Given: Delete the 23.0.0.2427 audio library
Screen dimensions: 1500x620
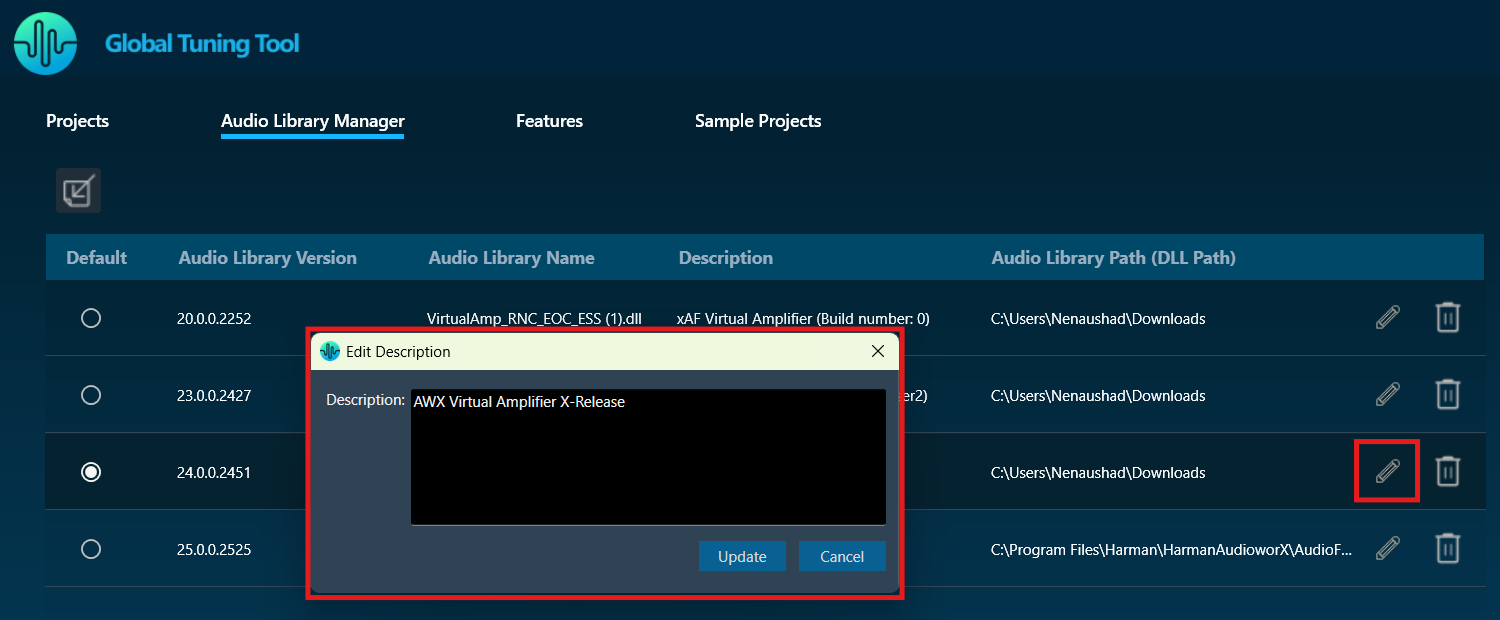Looking at the screenshot, I should pos(1447,395).
